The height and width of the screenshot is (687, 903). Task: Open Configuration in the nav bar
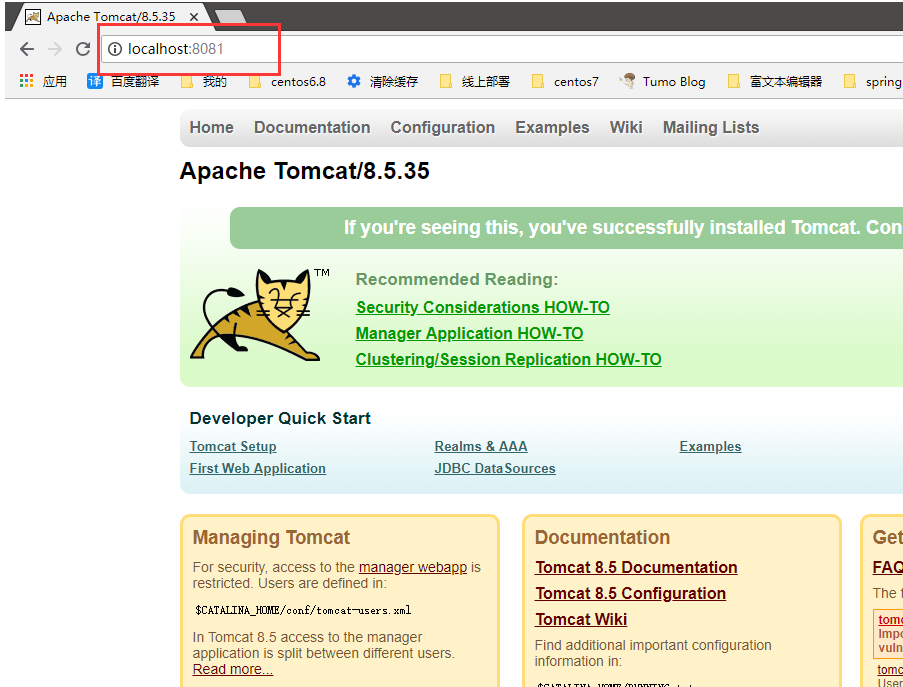coord(442,127)
